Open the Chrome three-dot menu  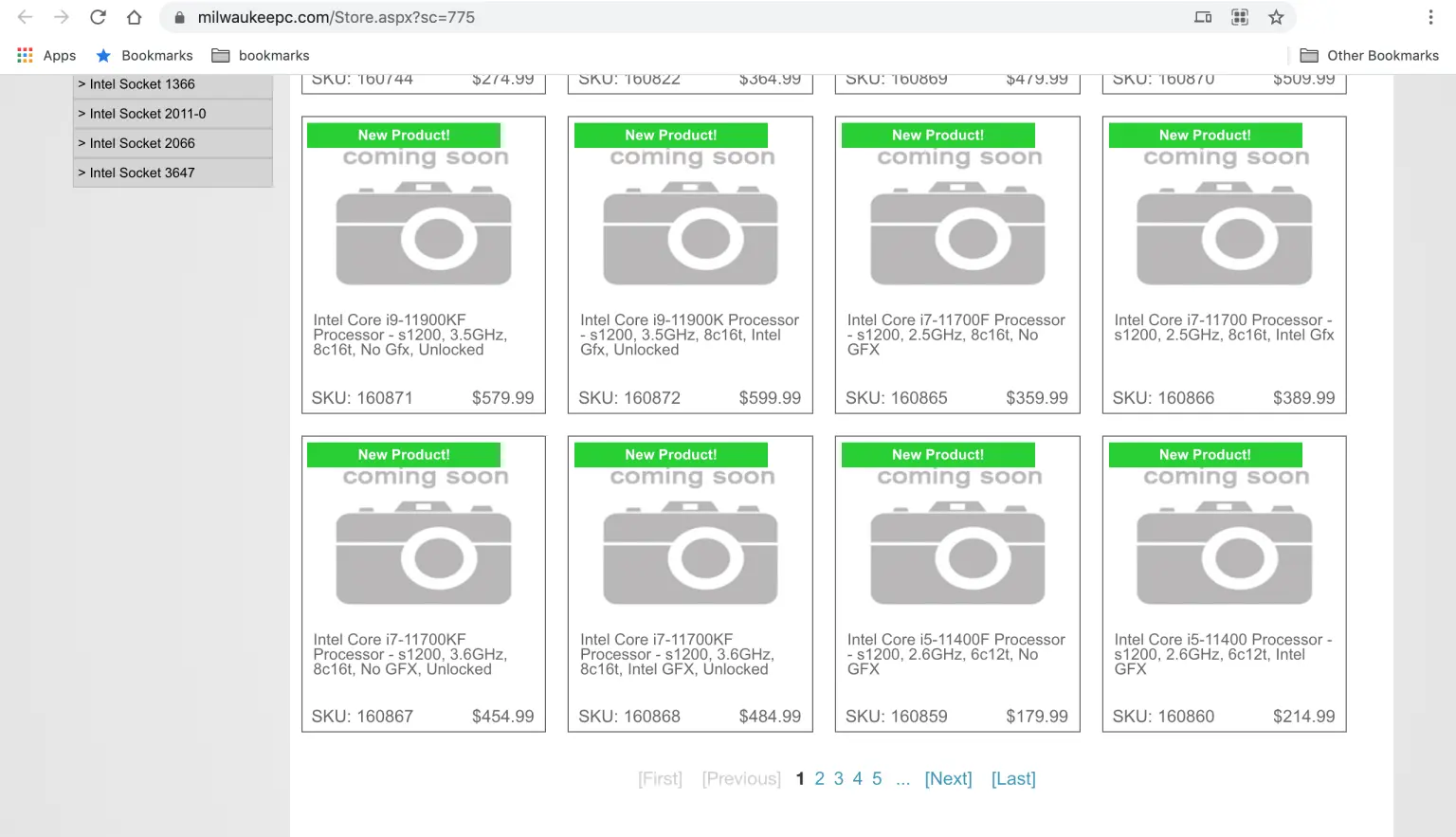[1430, 17]
